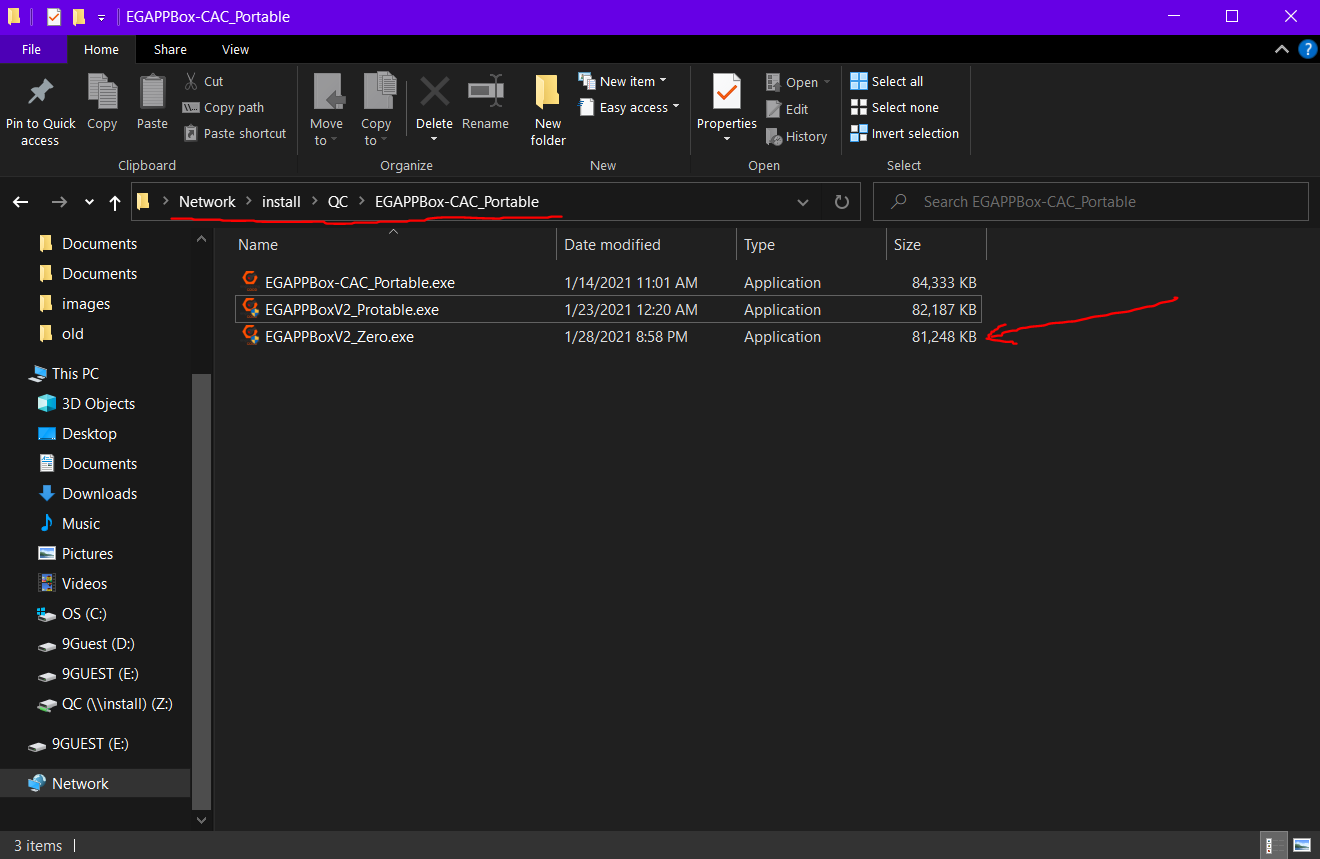The image size is (1320, 859).
Task: Click Invert selection button
Action: [904, 133]
